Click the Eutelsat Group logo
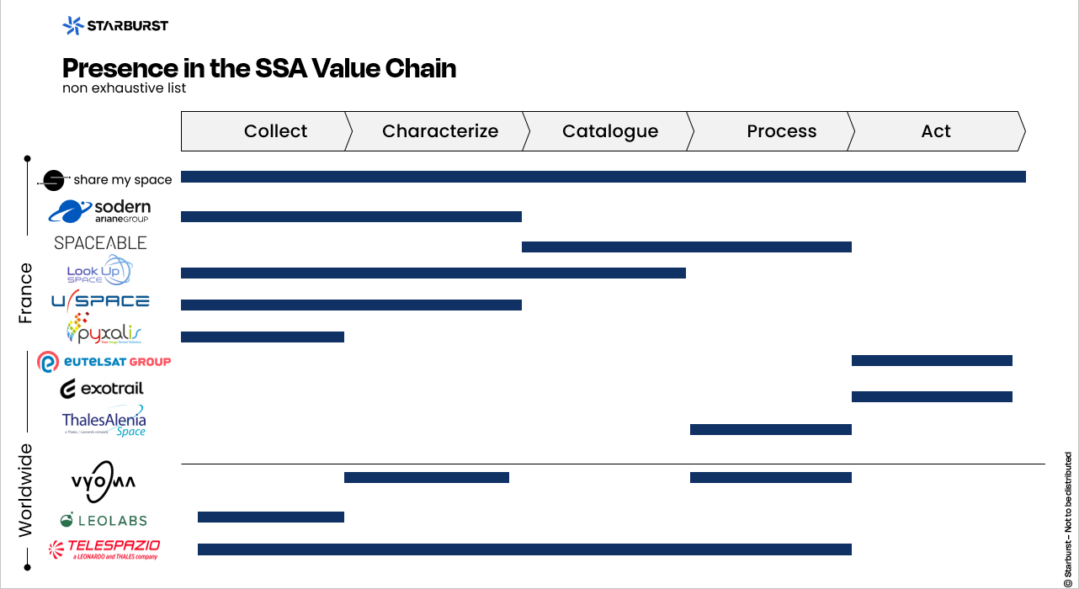The width and height of the screenshot is (1079, 589). point(104,361)
